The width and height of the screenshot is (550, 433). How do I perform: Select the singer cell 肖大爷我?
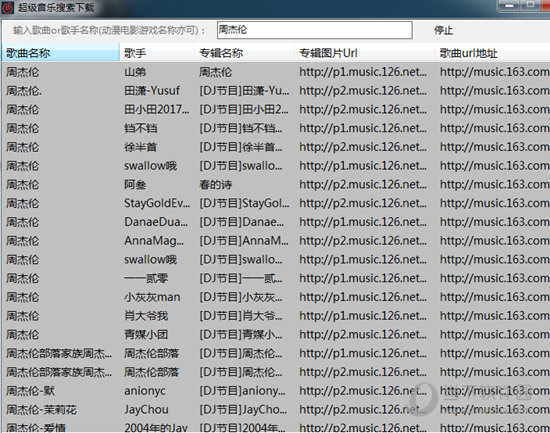[146, 316]
